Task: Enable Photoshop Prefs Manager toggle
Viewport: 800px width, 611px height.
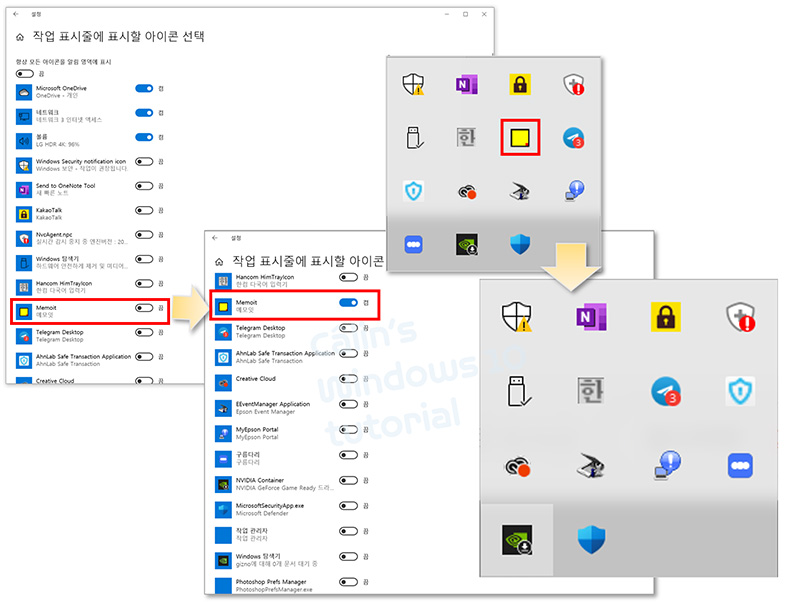Action: click(348, 582)
